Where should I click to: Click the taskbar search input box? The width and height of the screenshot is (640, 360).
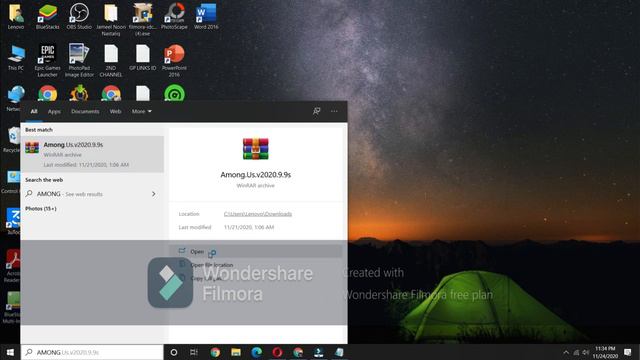pyautogui.click(x=92, y=352)
